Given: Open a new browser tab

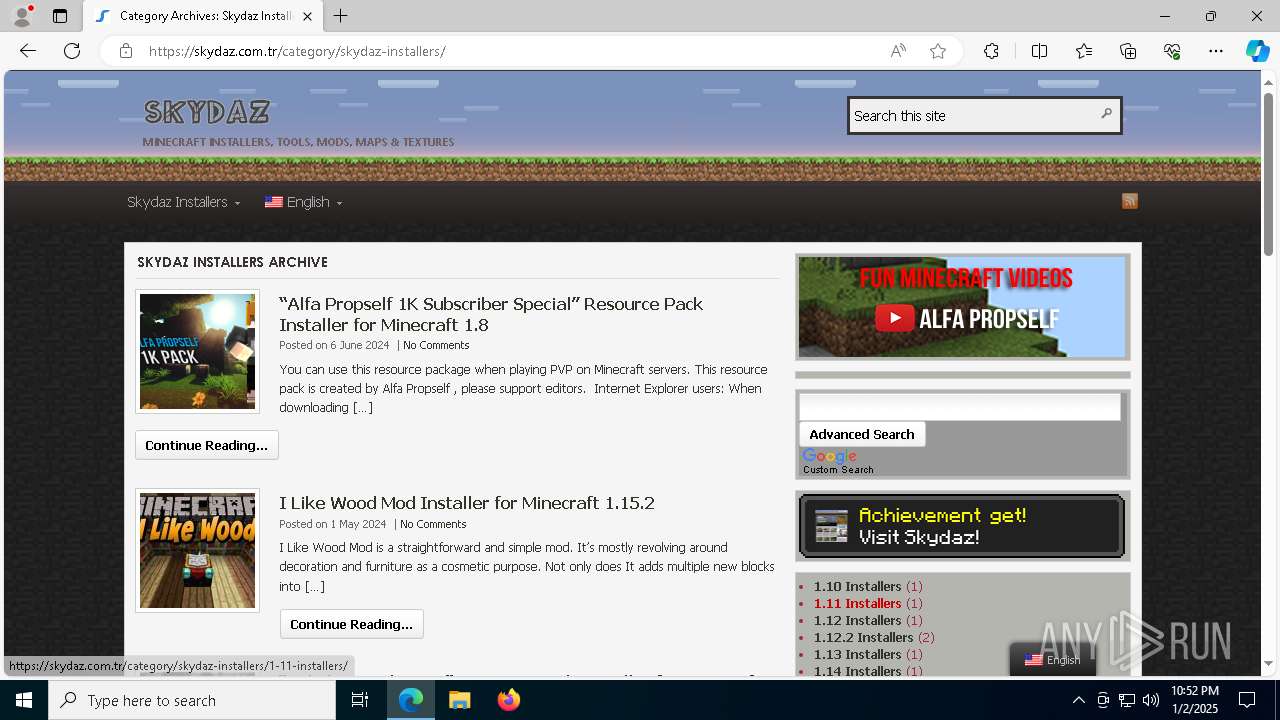Looking at the screenshot, I should 341,16.
